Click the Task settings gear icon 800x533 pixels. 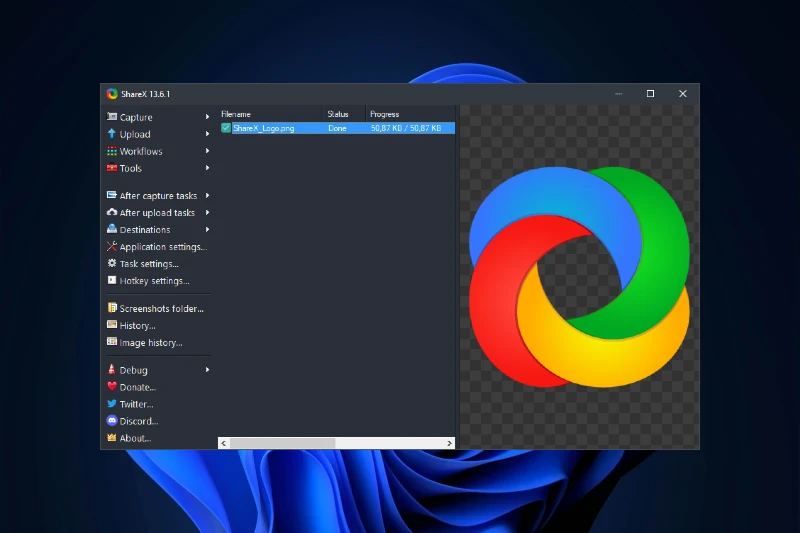coord(112,263)
